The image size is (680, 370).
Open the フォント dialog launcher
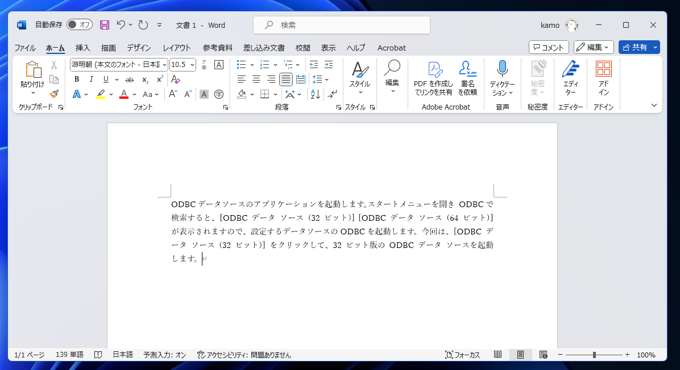(226, 107)
